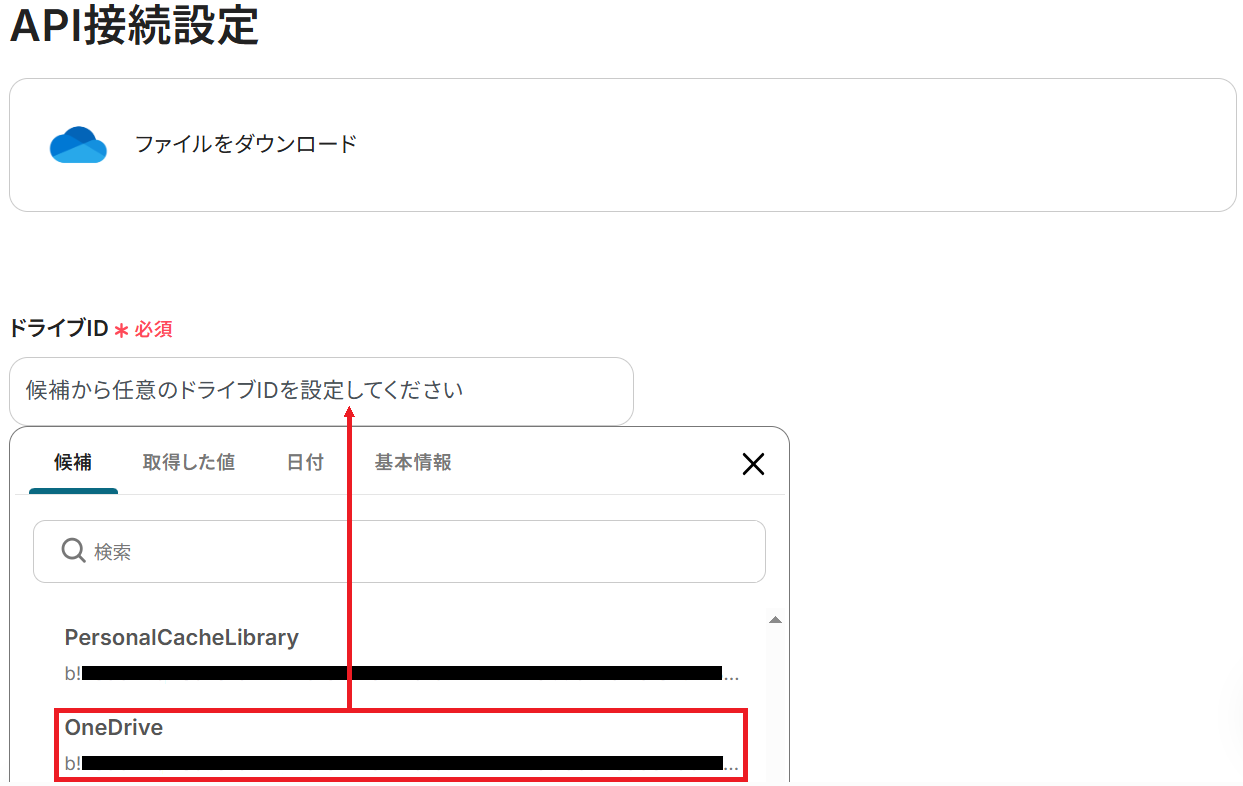Click the API接続設定 page heading

[x=134, y=26]
